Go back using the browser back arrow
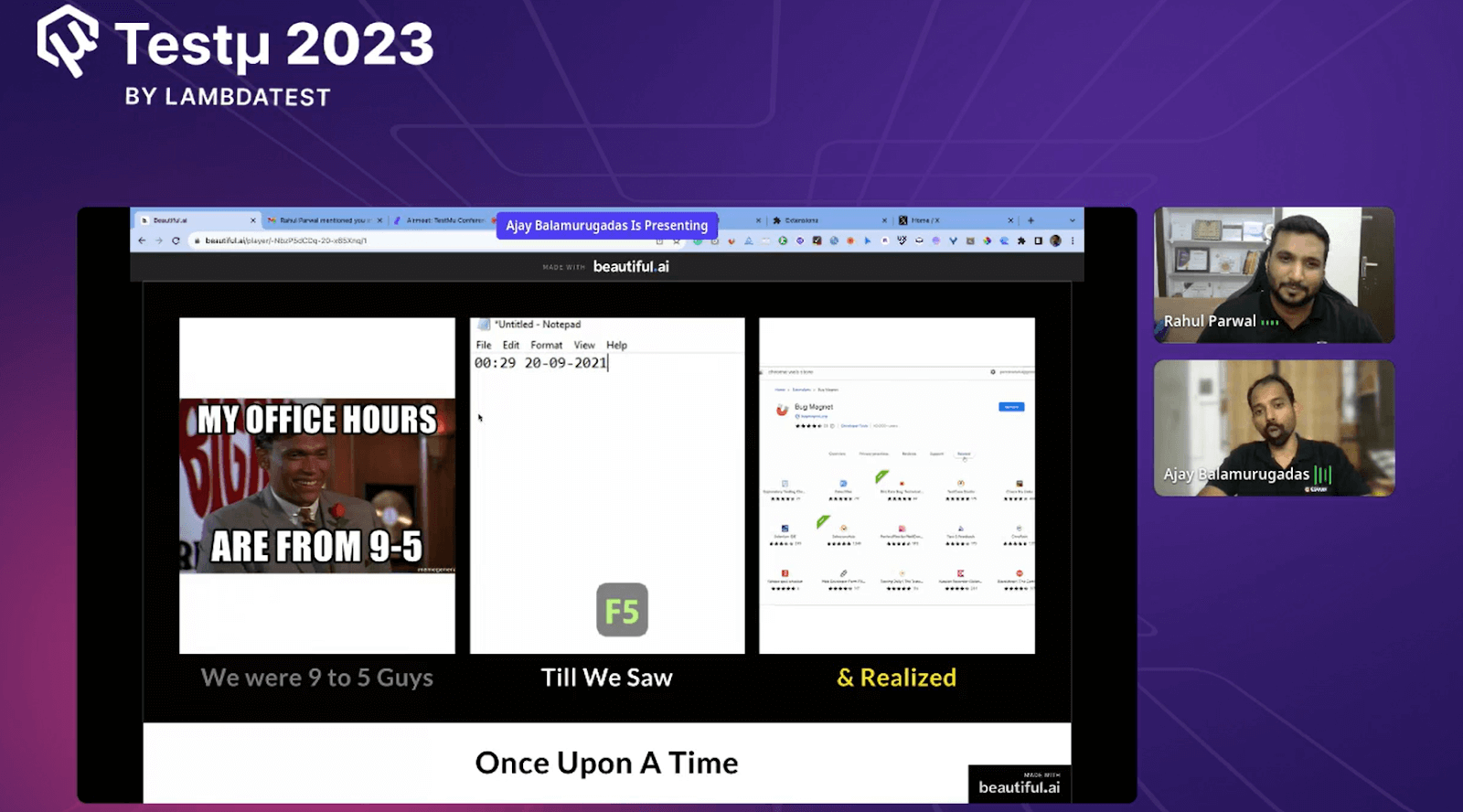 tap(142, 240)
